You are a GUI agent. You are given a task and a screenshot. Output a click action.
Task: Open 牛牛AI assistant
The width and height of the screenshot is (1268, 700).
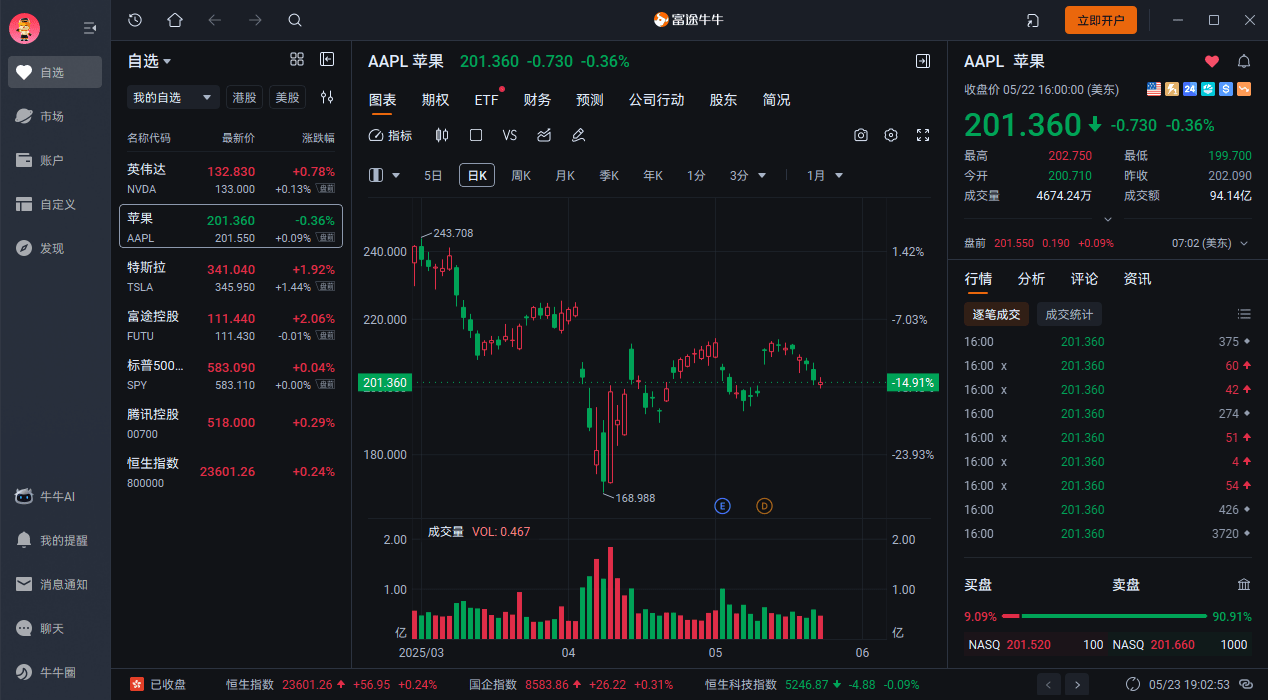pos(55,496)
